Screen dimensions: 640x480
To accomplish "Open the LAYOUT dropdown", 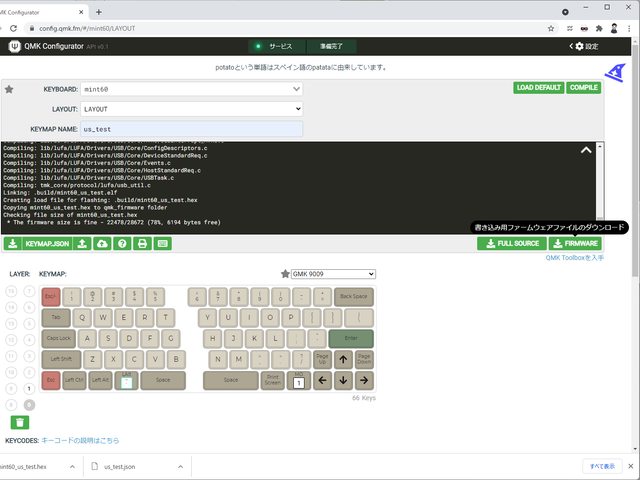I will point(190,108).
